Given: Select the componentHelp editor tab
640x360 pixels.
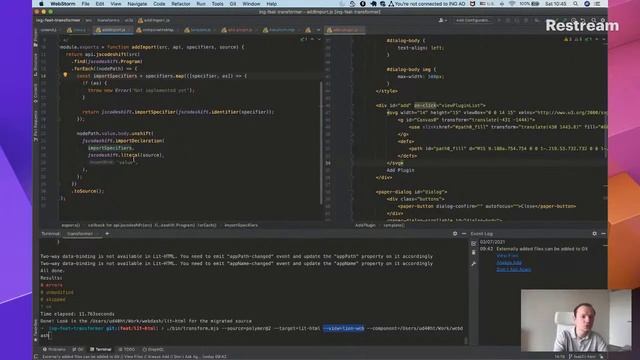Looking at the screenshot, I should pos(158,30).
